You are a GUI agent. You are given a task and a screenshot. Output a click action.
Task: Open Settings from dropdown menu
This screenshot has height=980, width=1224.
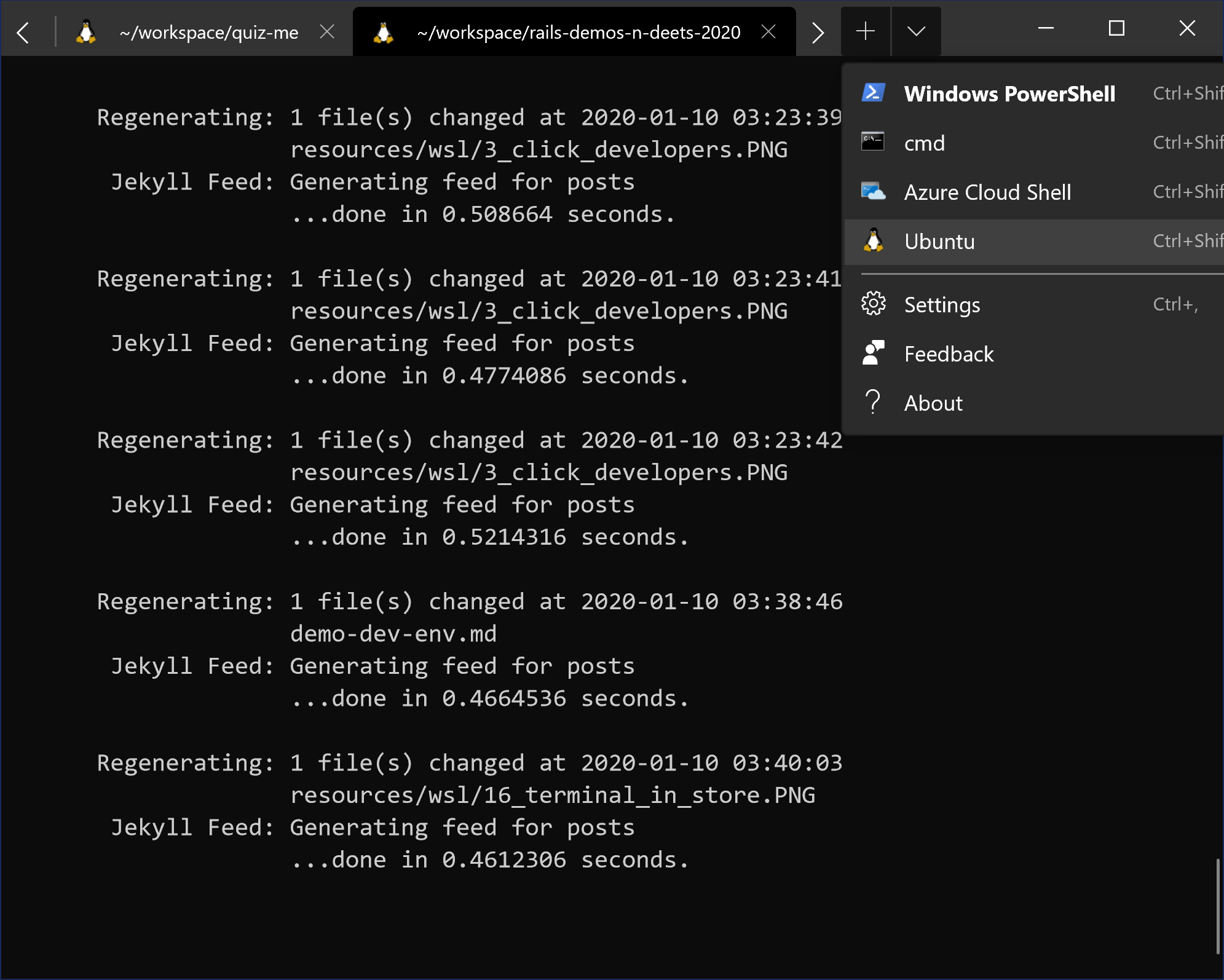pyautogui.click(x=942, y=304)
